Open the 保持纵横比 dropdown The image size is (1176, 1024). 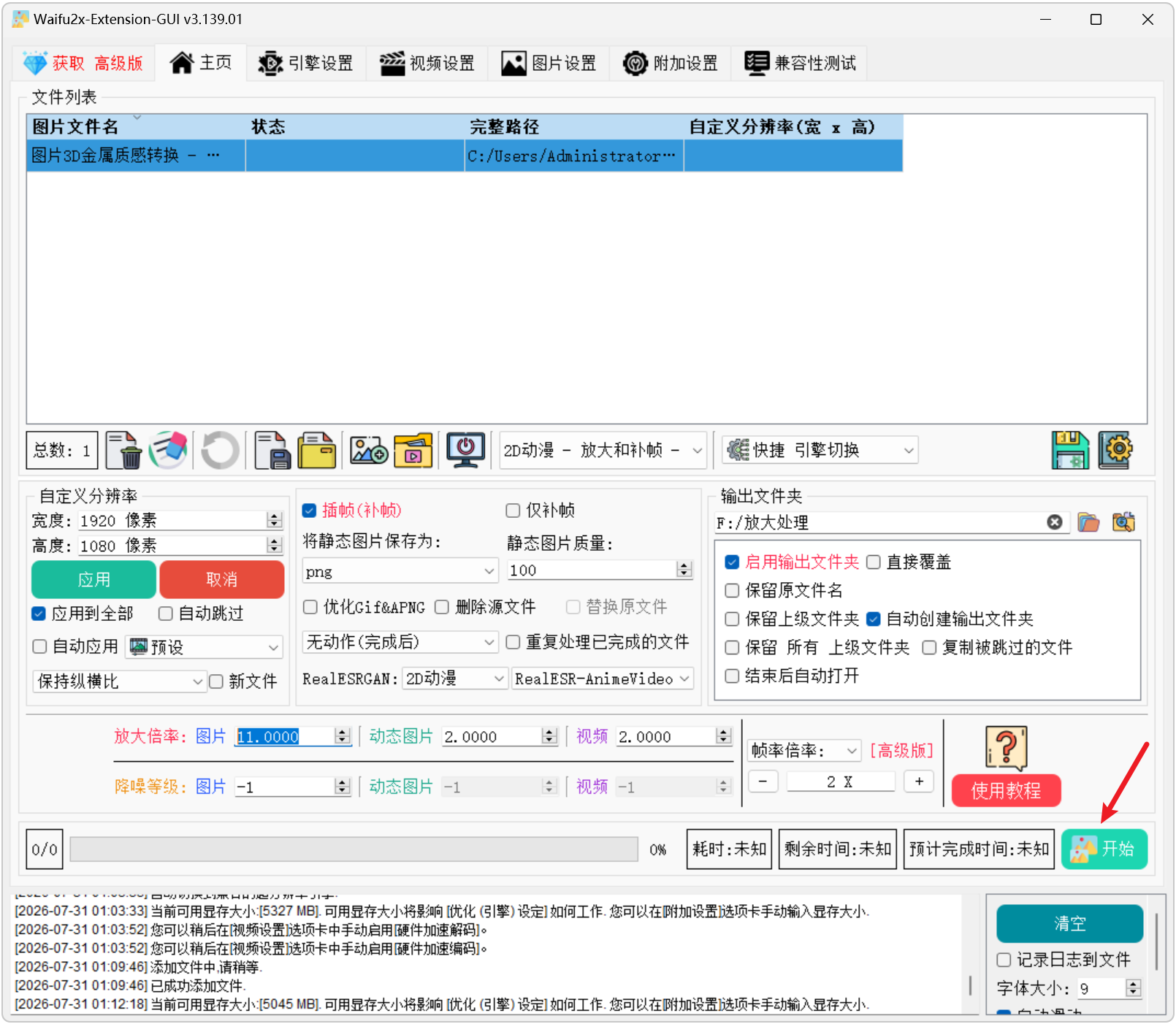click(x=119, y=681)
